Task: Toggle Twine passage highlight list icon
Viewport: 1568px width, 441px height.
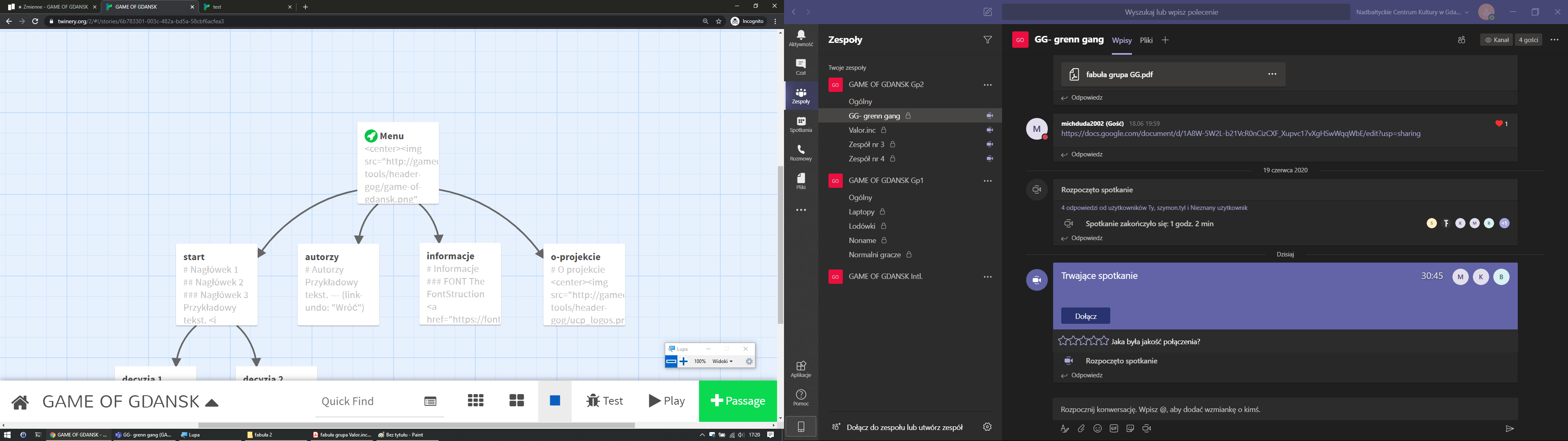Action: pyautogui.click(x=430, y=401)
